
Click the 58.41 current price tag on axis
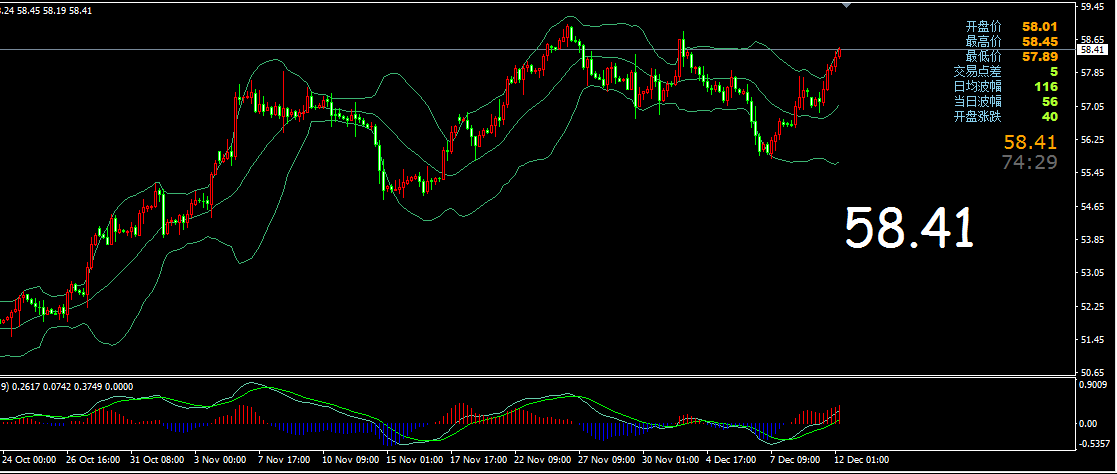pyautogui.click(x=1091, y=49)
